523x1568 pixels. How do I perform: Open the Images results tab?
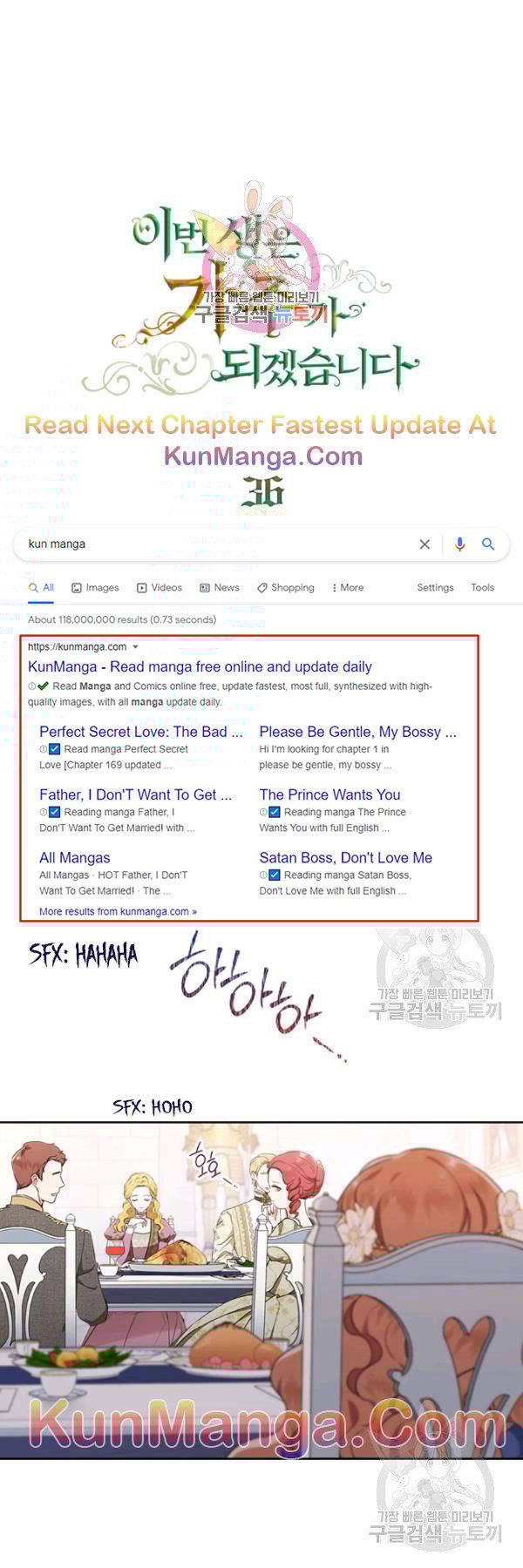(x=95, y=588)
